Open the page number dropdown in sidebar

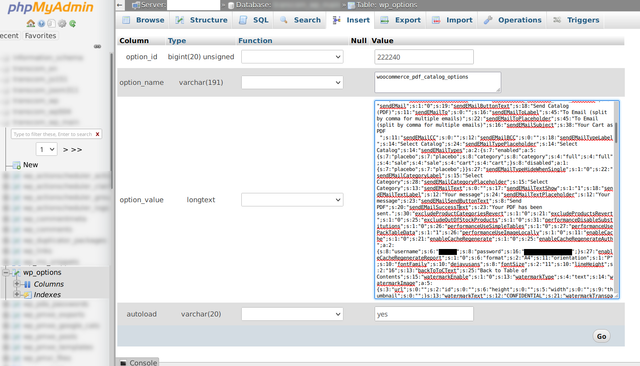[x=47, y=150]
